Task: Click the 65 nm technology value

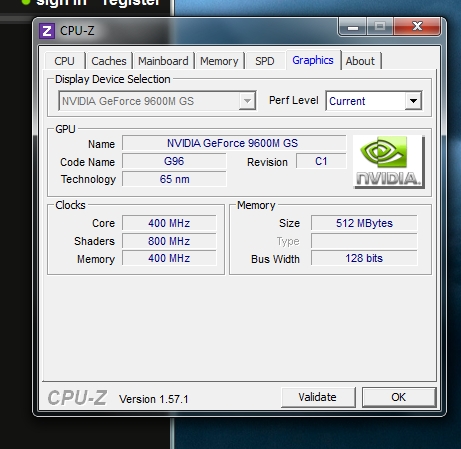Action: pyautogui.click(x=174, y=179)
